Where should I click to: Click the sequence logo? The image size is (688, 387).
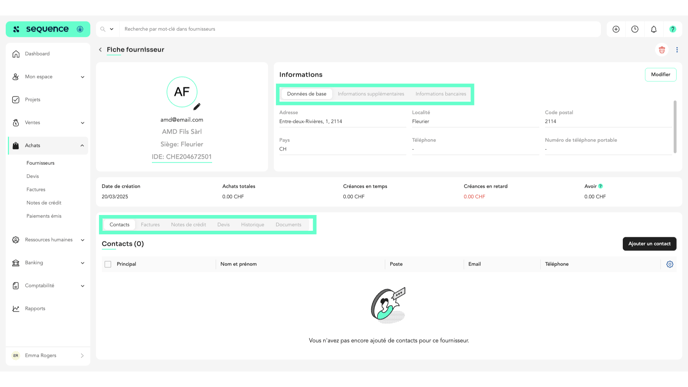tap(42, 29)
